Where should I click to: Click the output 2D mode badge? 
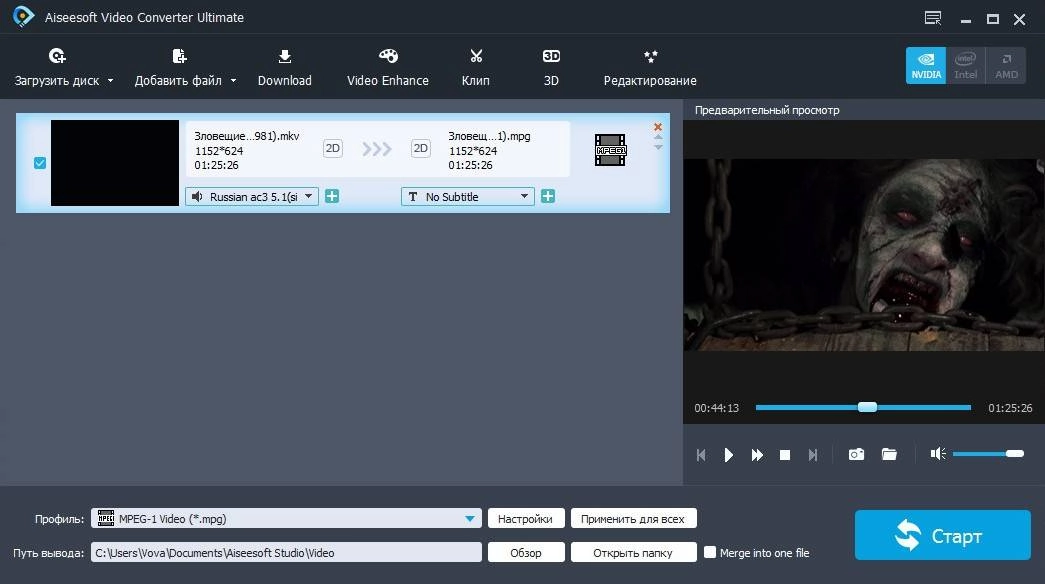[x=421, y=148]
